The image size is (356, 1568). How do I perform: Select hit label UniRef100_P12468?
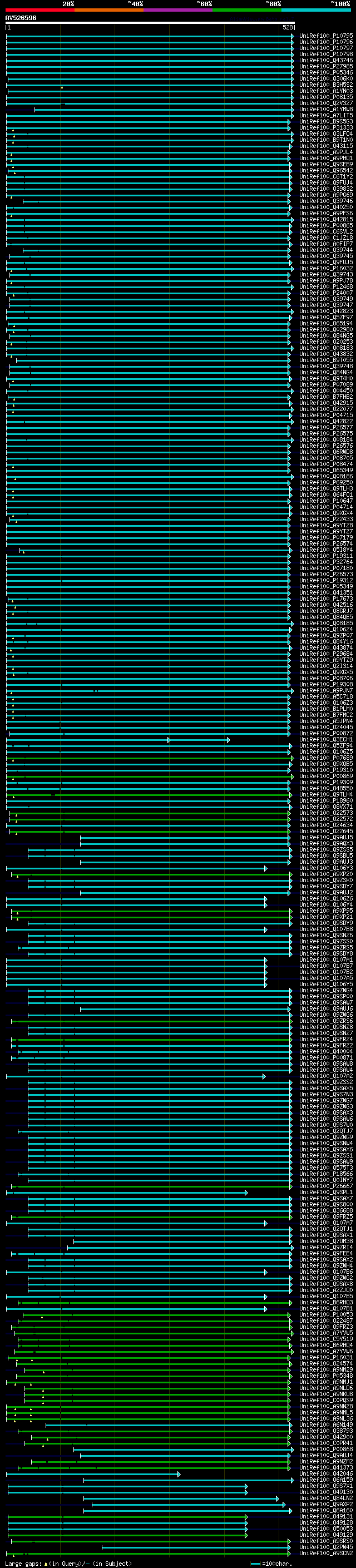click(x=326, y=286)
